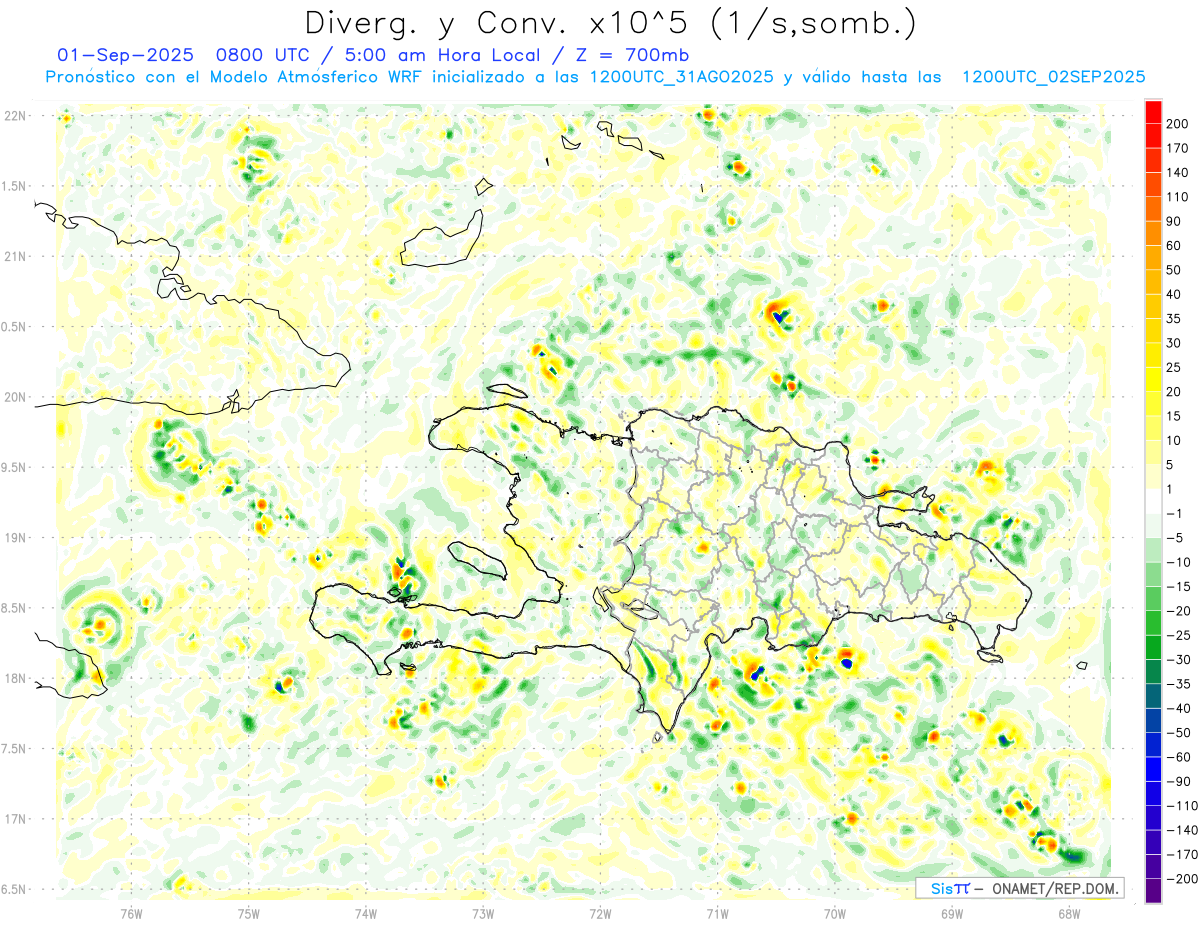
Task: Click the 21N latitude label
Action: tap(15, 256)
